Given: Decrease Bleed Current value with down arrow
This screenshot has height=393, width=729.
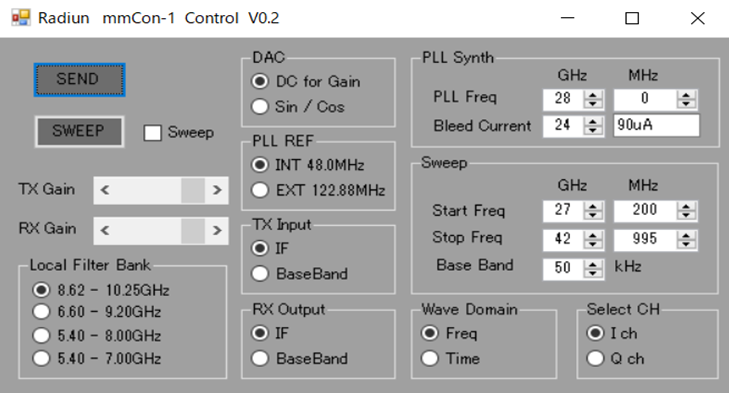Looking at the screenshot, I should tap(592, 130).
